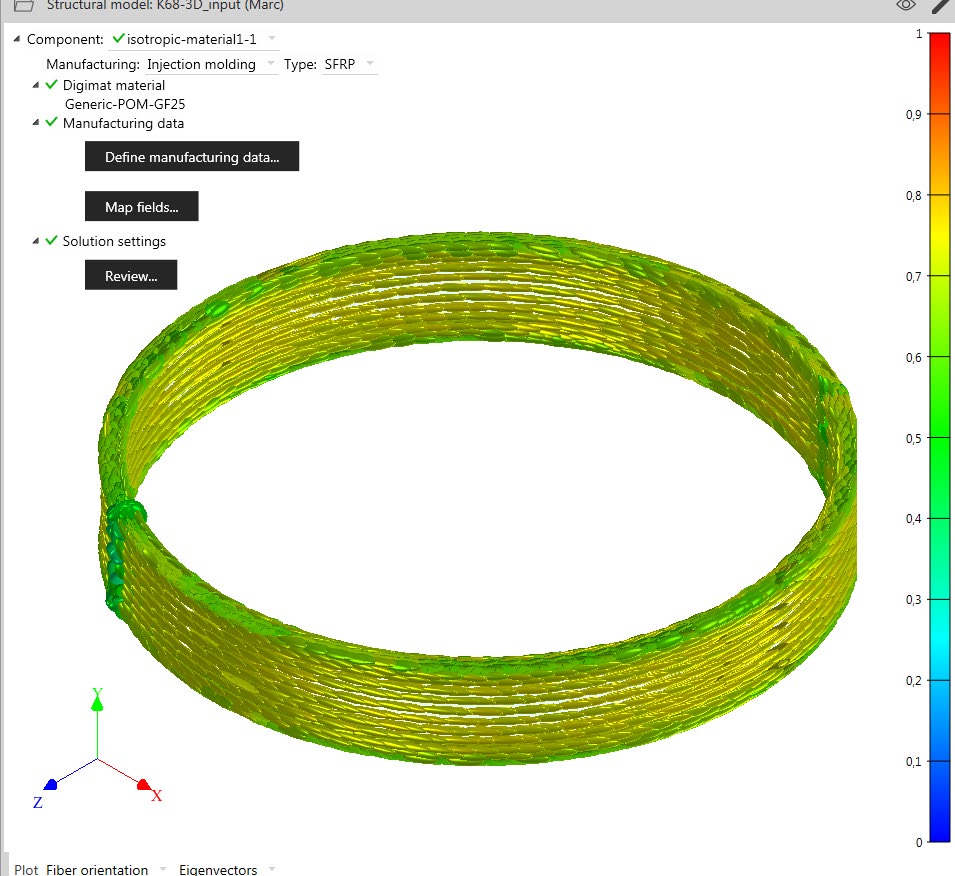Click the Review button under Solution settings
Viewport: 955px width, 876px height.
click(x=131, y=275)
